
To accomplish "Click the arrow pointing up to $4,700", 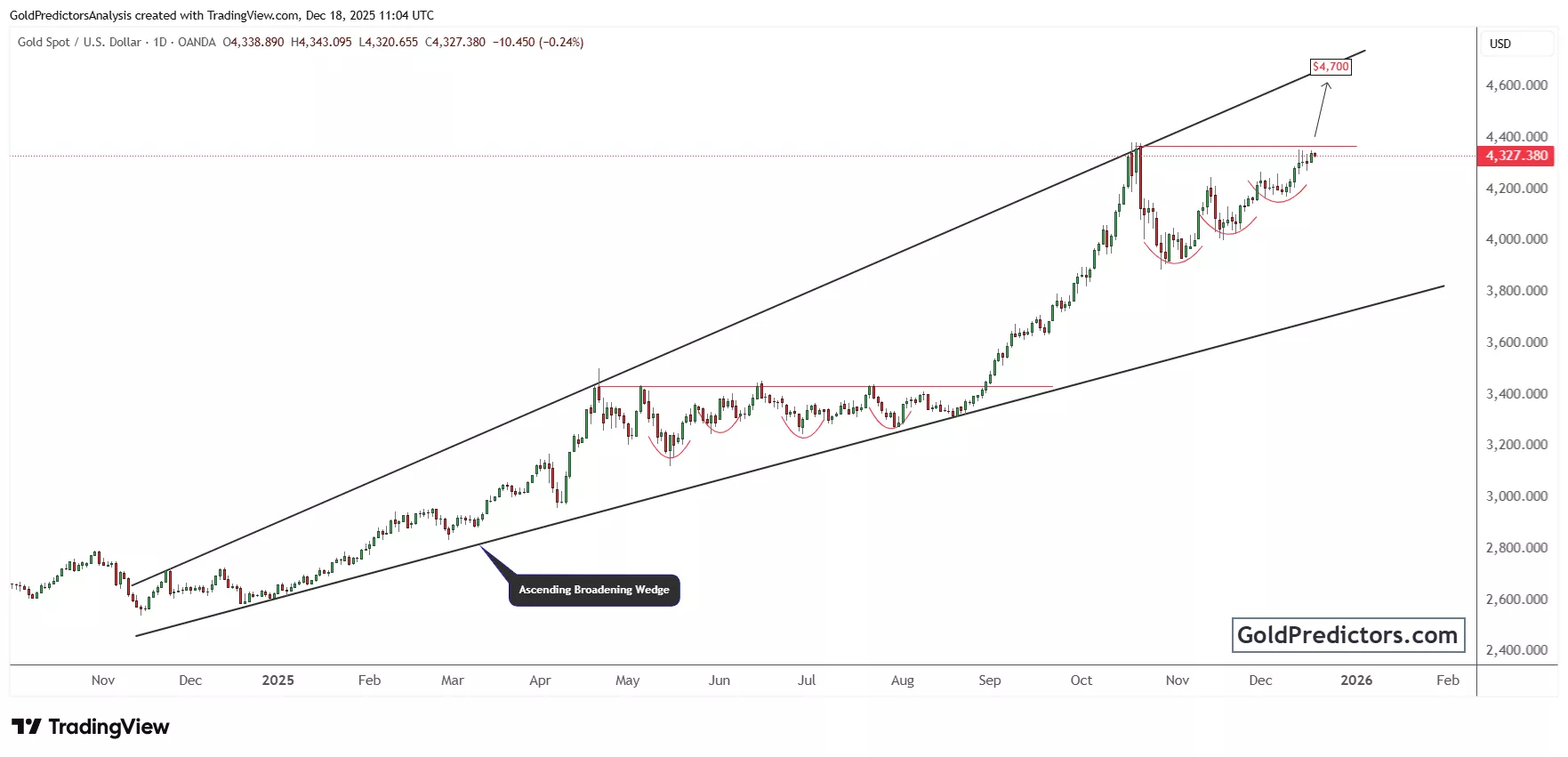I will click(x=1321, y=109).
